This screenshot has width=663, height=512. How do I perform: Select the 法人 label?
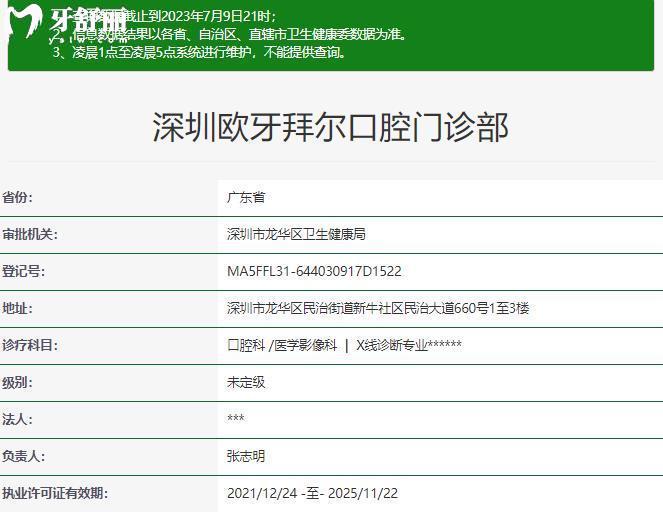click(17, 419)
